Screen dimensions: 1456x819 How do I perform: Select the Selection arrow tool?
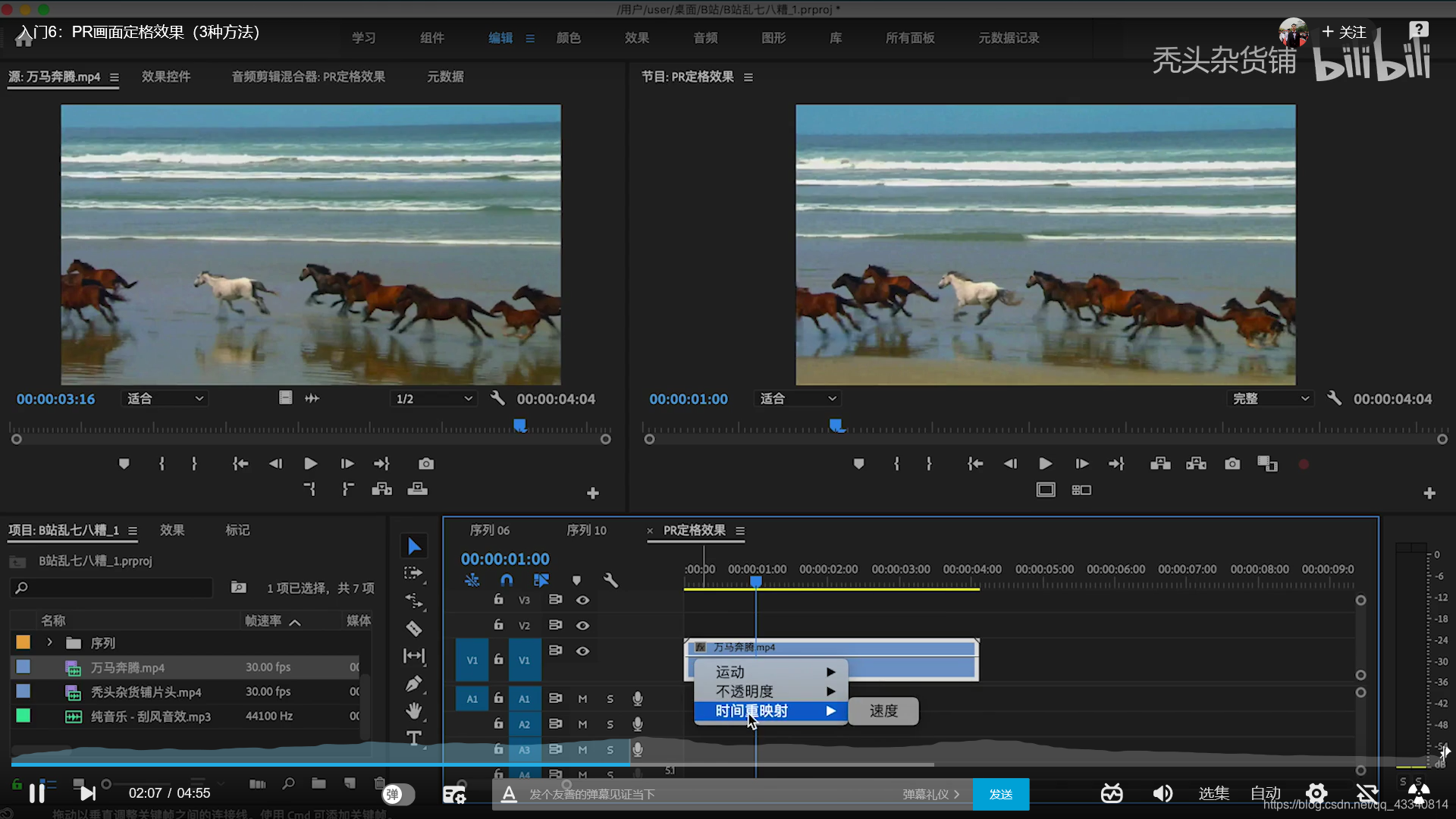click(x=413, y=546)
